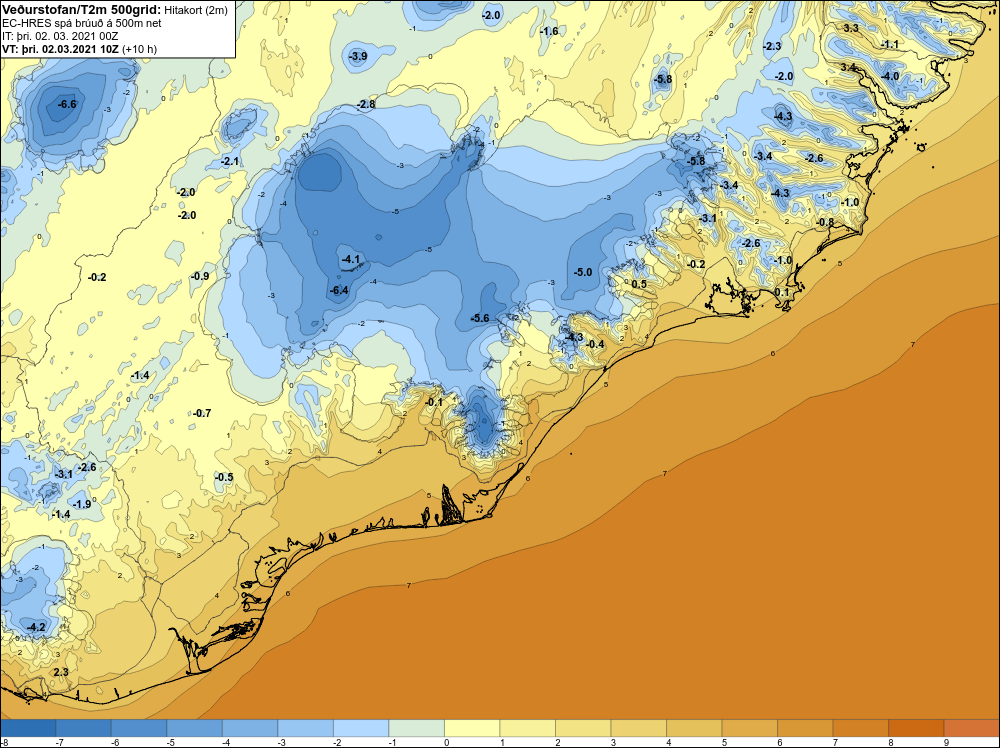Screen dimensions: 1000x748
Task: Click the -2.1 temperature label
Action: [230, 161]
